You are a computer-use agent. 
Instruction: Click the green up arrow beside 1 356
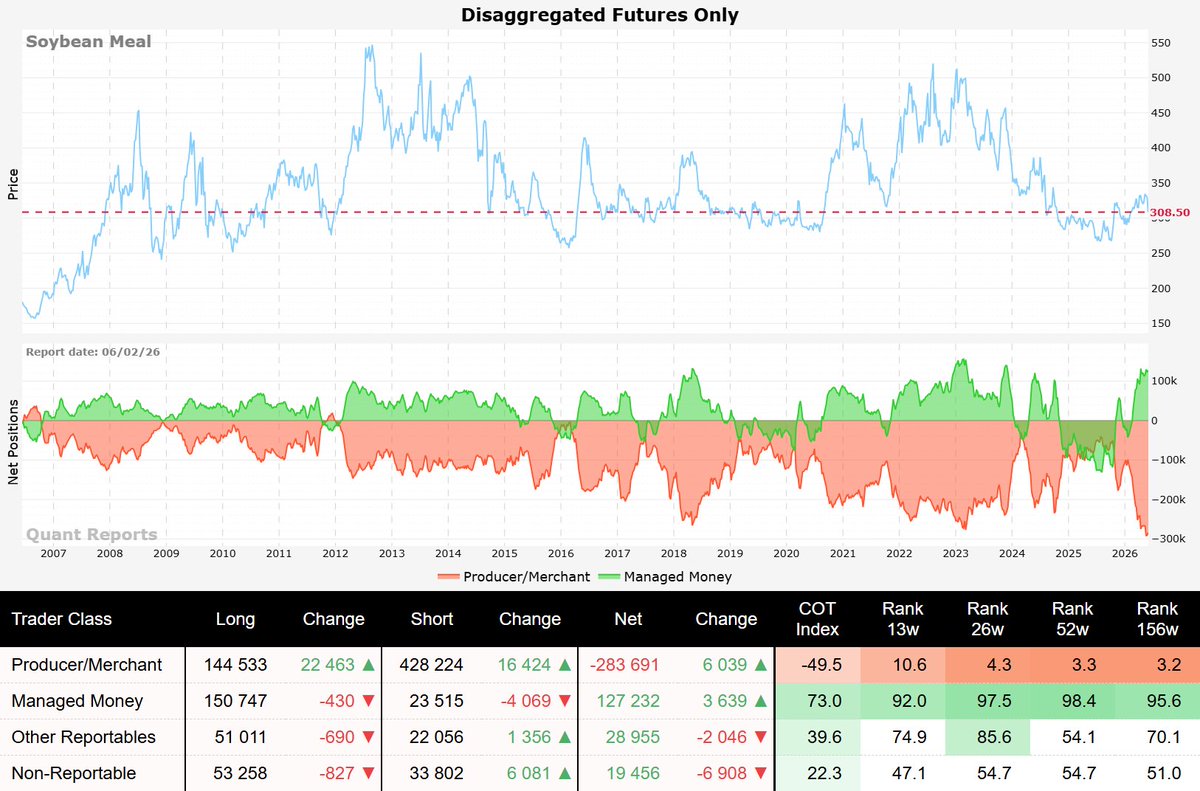point(563,737)
